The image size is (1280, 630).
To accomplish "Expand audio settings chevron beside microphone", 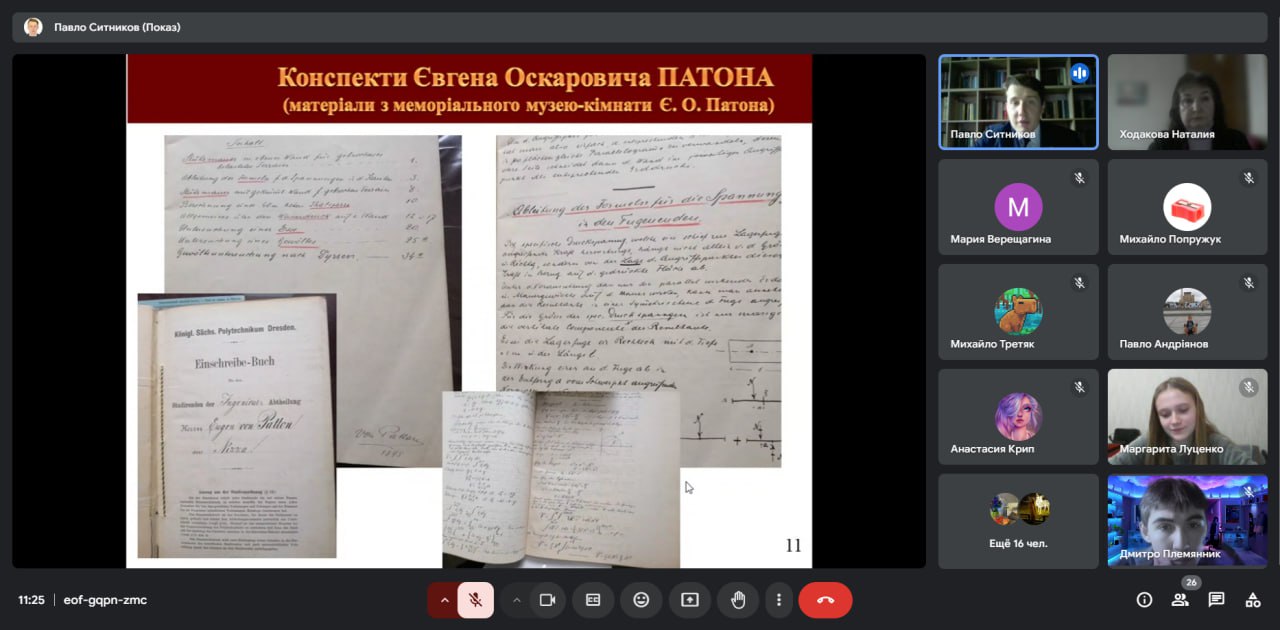I will 444,600.
